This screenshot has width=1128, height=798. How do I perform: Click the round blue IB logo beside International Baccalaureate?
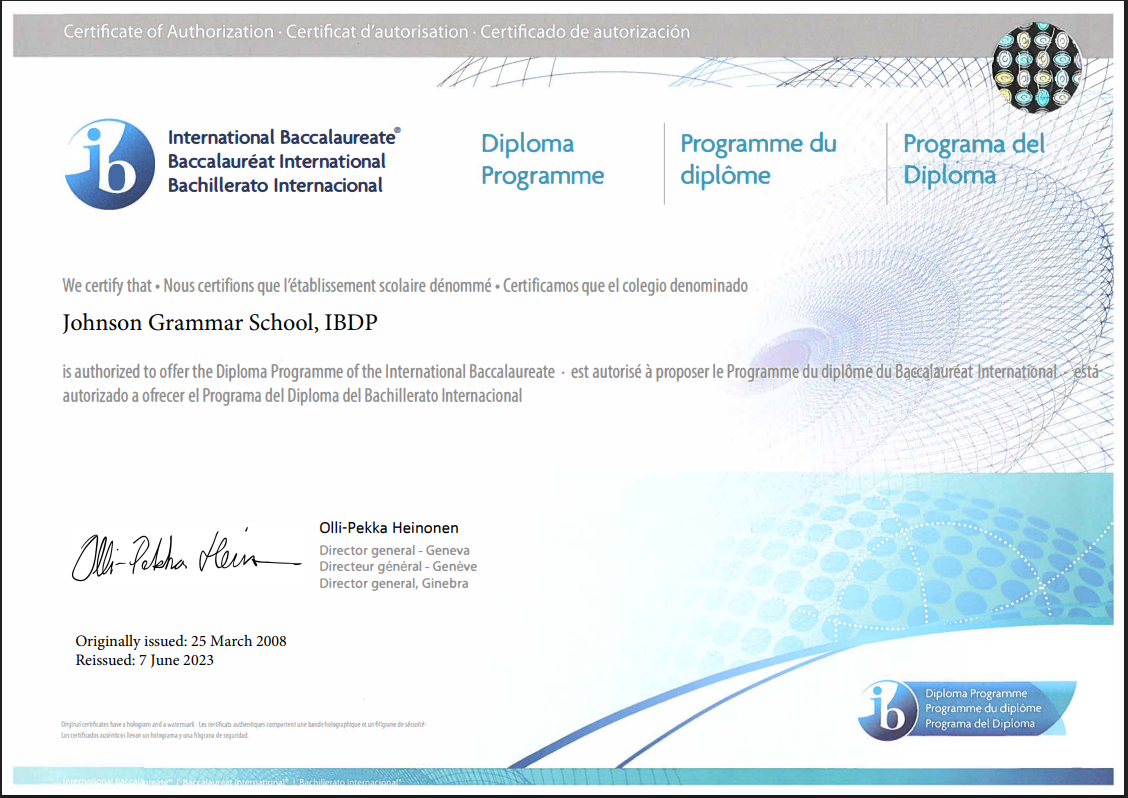pos(109,164)
